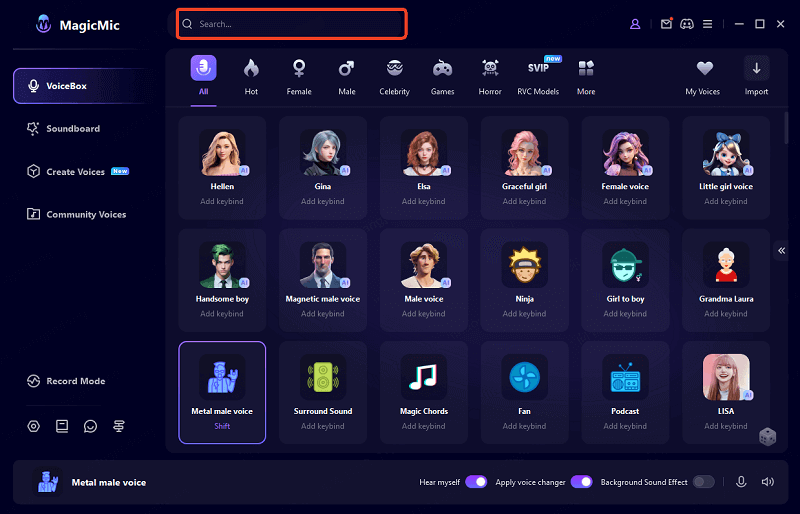
Task: Click the voice list vertical scrollbar
Action: pyautogui.click(x=786, y=128)
